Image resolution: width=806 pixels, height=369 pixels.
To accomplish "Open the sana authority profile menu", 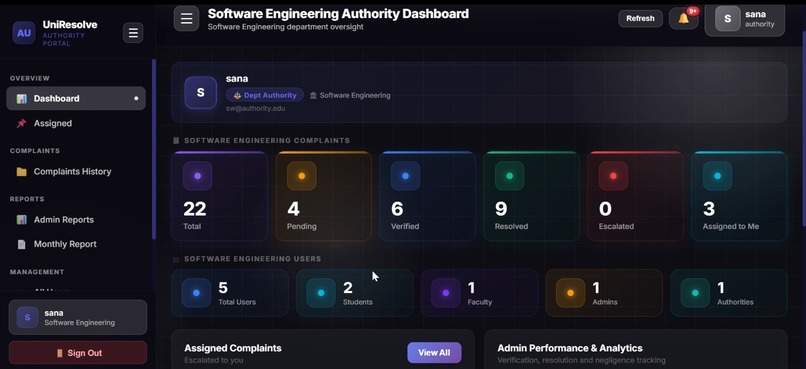I will 745,20.
